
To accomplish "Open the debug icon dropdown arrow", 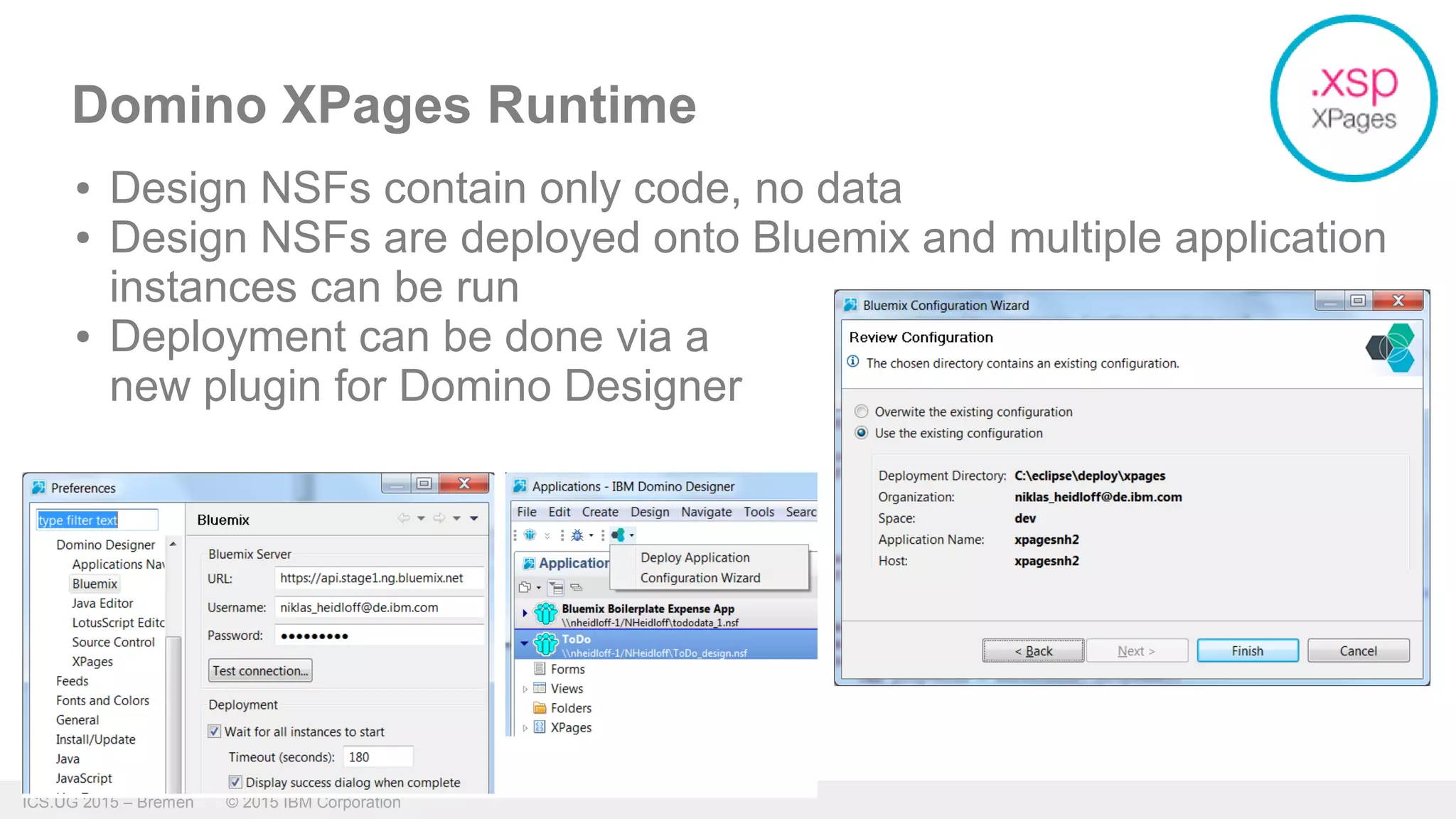I will click(x=591, y=535).
